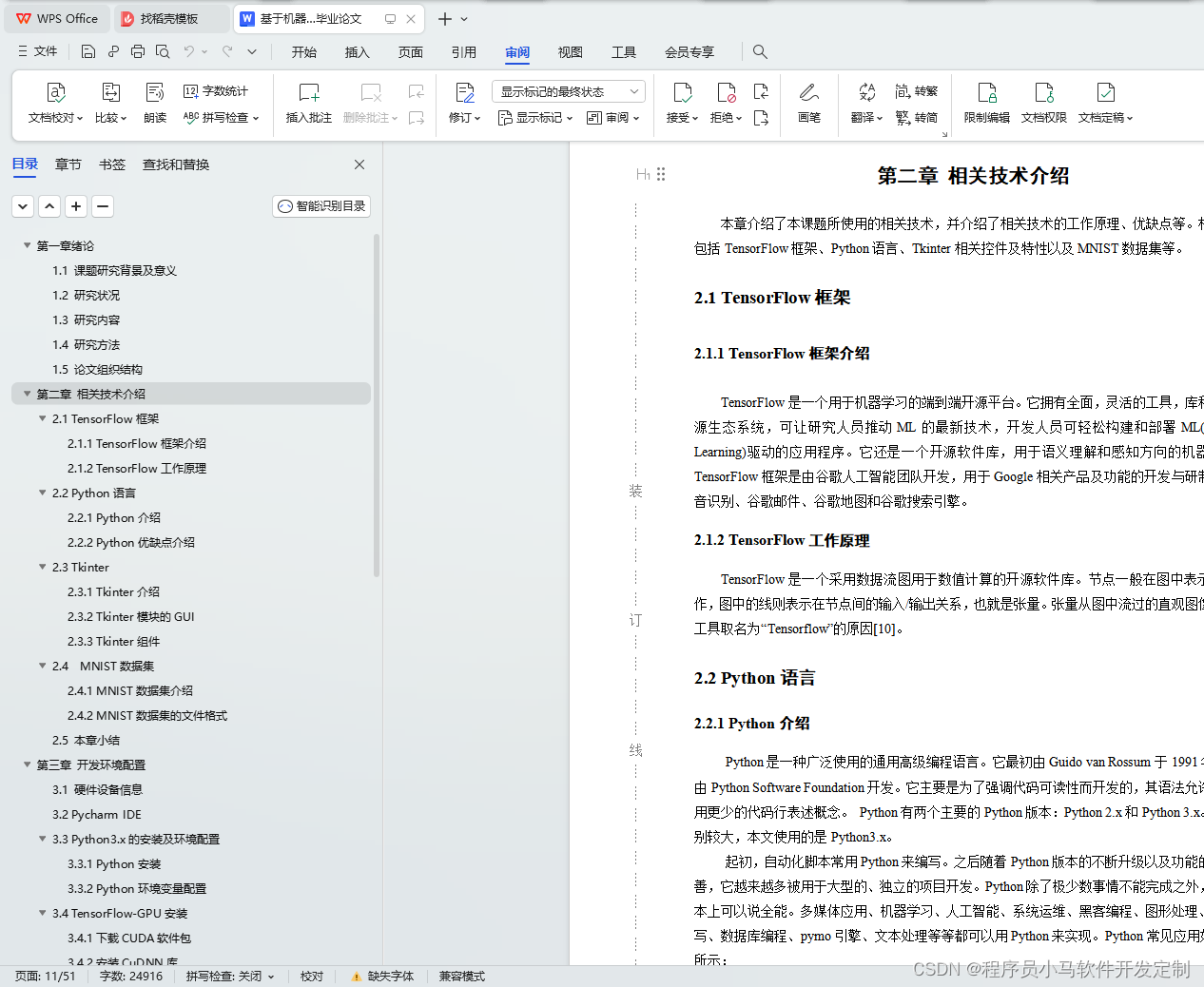Click the 文档权限 document permissions icon
1204x987 pixels.
[x=1043, y=103]
